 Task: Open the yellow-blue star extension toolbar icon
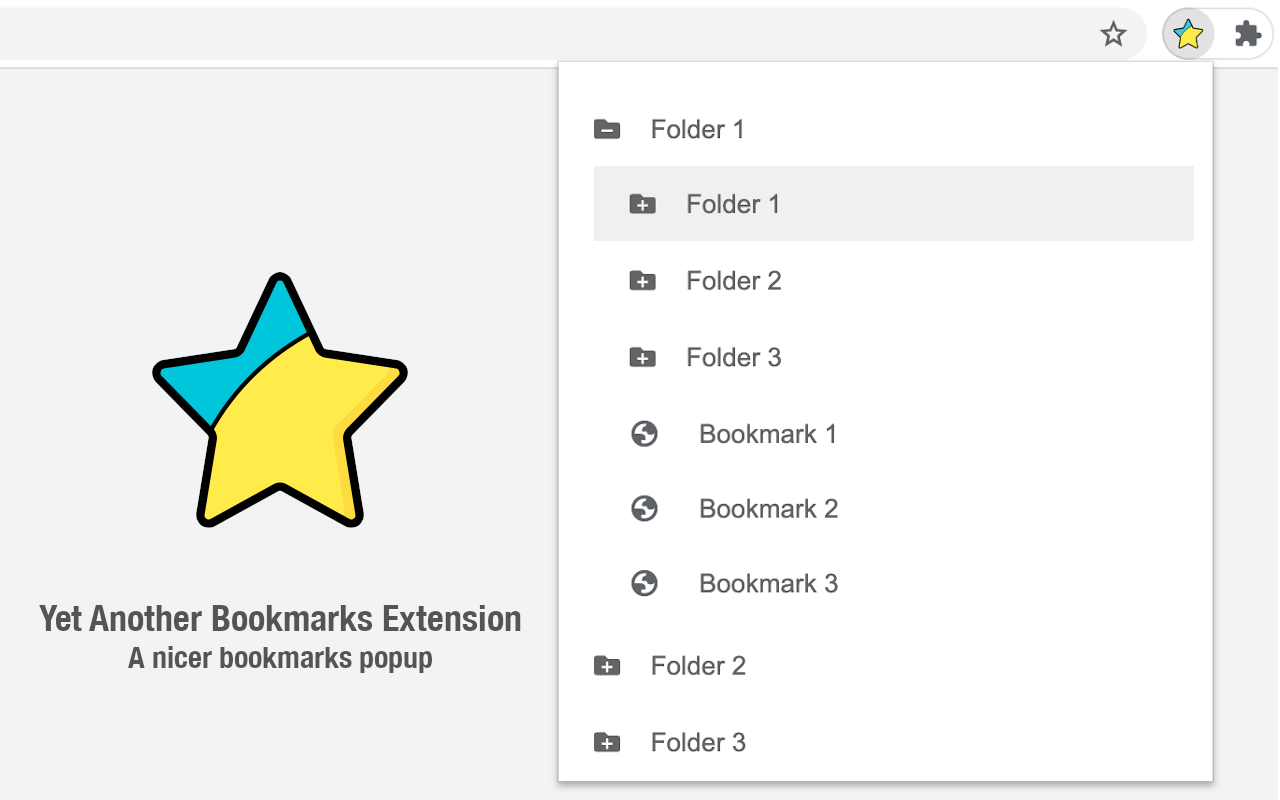click(1188, 35)
